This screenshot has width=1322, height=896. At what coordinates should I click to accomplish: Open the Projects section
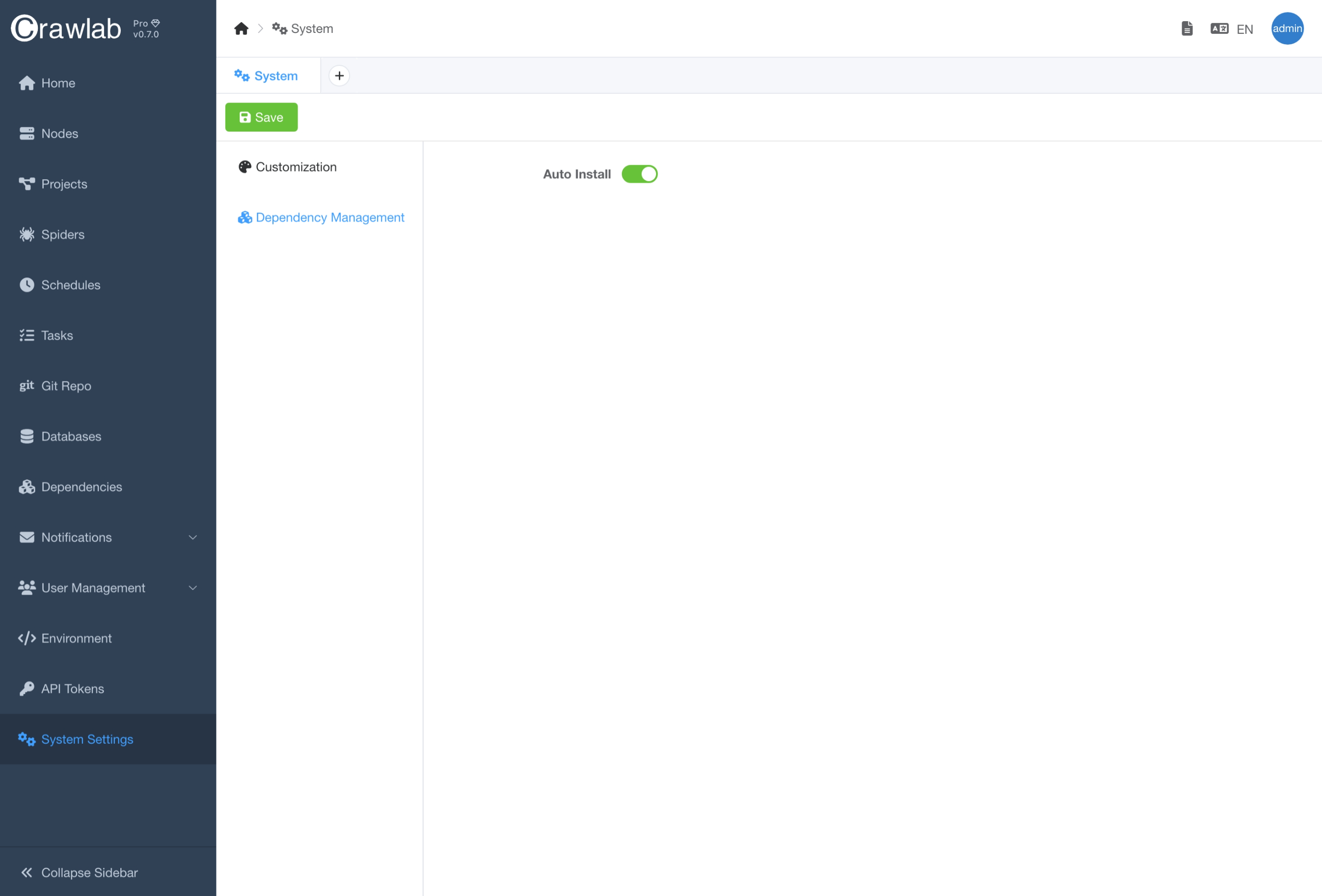(x=64, y=184)
